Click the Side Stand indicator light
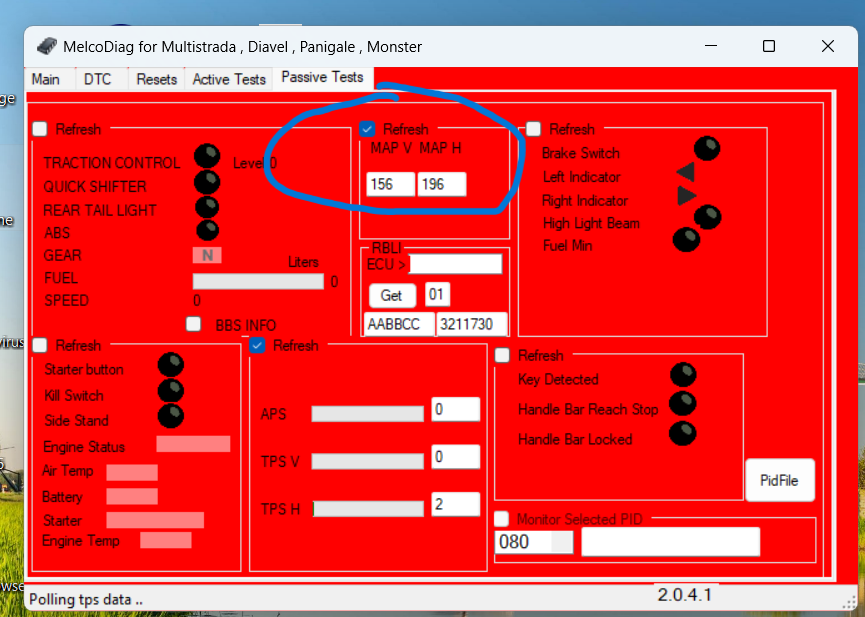Viewport: 865px width, 617px height. point(170,416)
